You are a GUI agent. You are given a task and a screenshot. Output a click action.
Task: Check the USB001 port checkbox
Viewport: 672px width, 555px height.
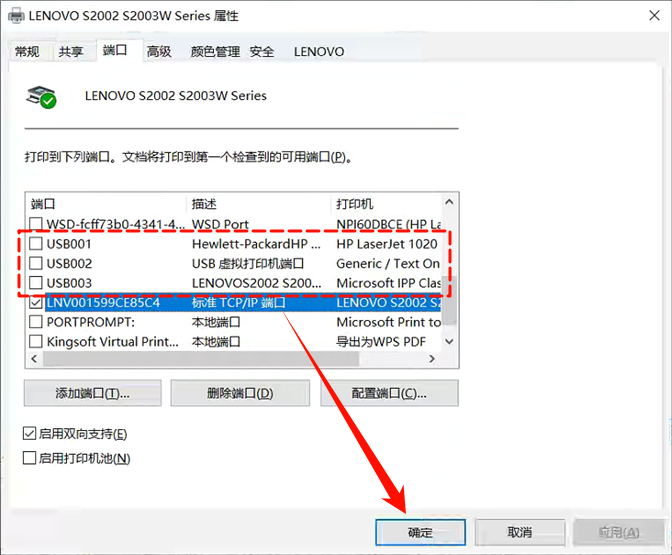coord(36,244)
